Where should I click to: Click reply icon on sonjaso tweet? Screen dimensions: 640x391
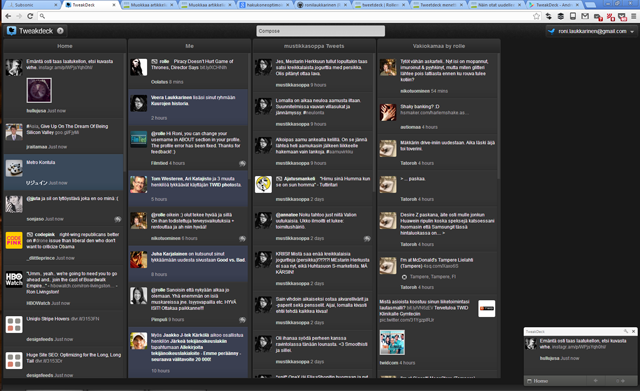click(118, 219)
